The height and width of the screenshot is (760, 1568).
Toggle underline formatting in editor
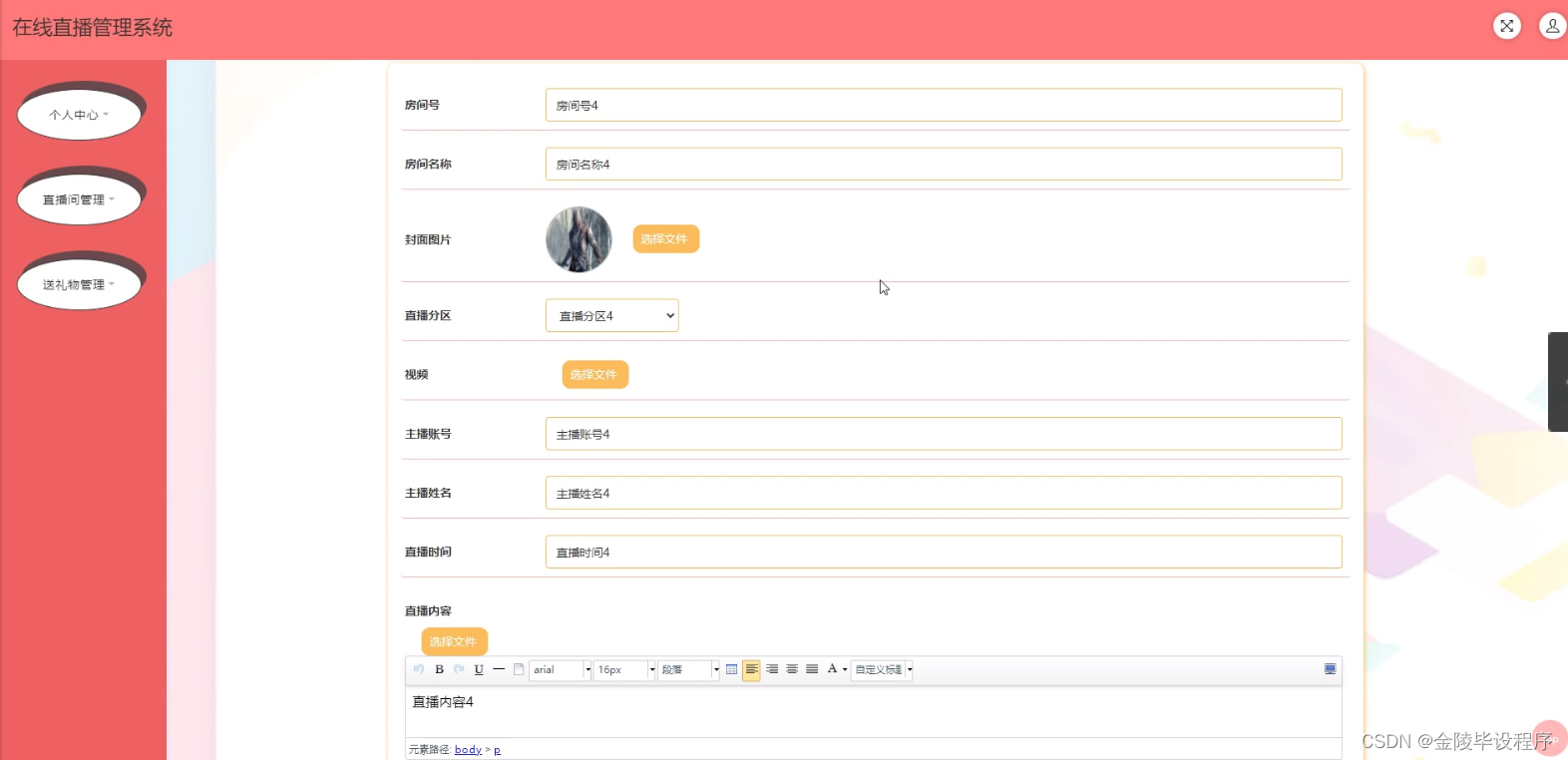click(479, 669)
